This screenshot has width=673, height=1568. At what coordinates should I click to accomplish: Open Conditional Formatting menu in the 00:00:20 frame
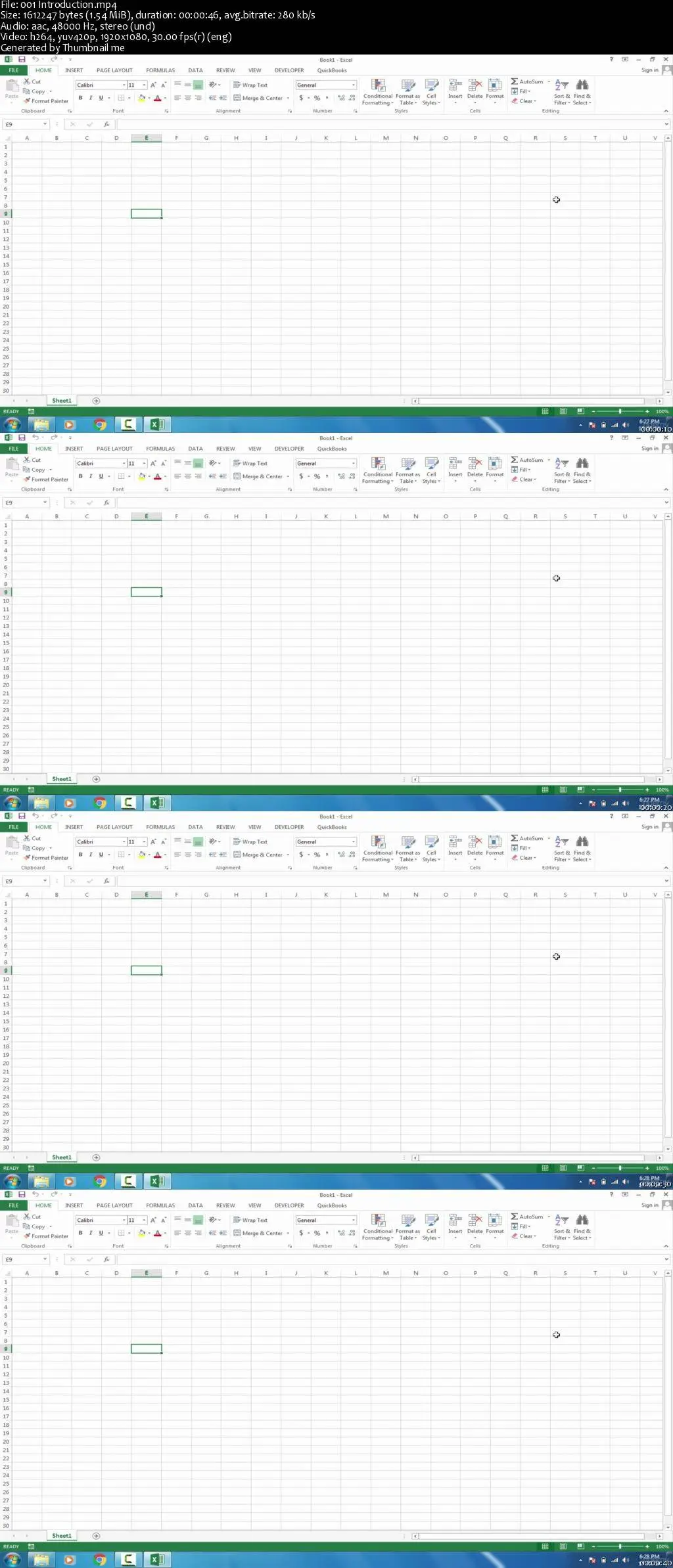pyautogui.click(x=378, y=470)
